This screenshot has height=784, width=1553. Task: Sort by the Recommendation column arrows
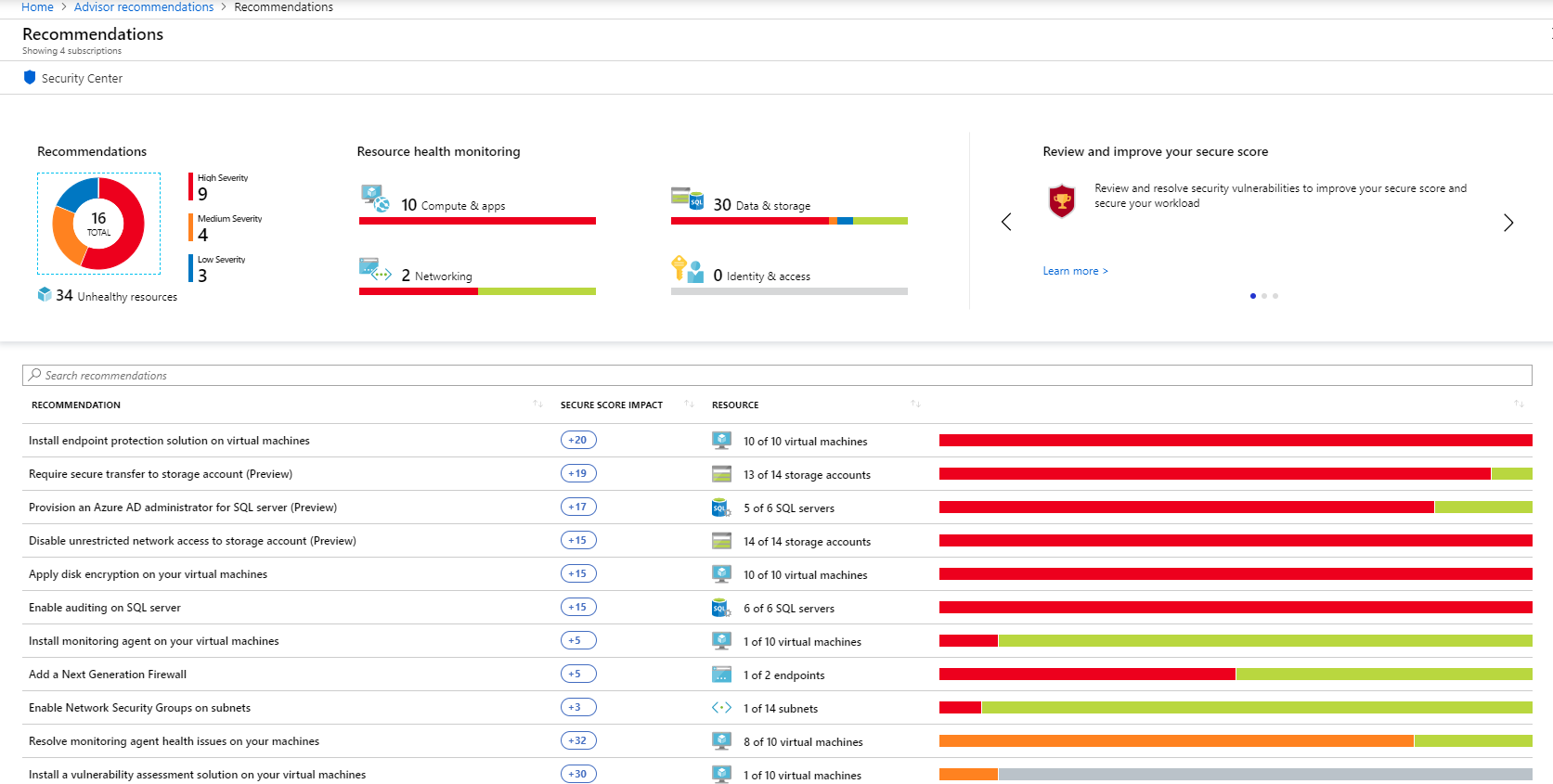537,404
